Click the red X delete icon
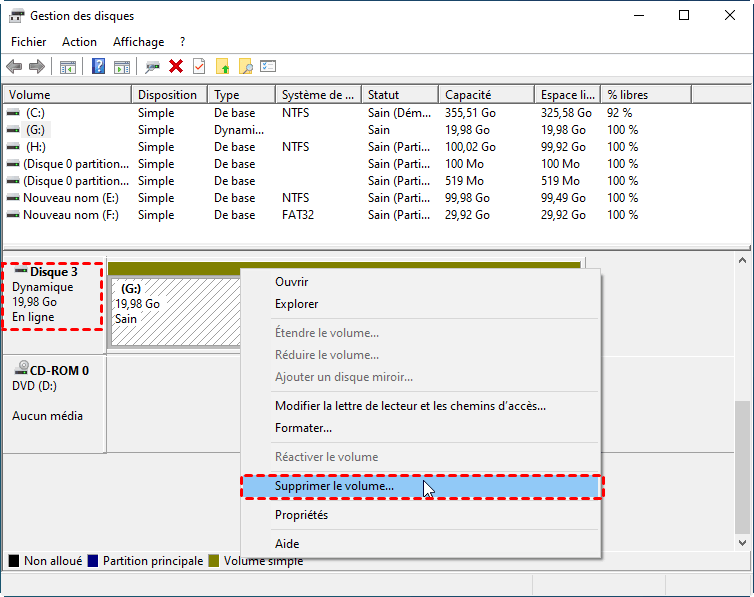The image size is (754, 597). 176,67
